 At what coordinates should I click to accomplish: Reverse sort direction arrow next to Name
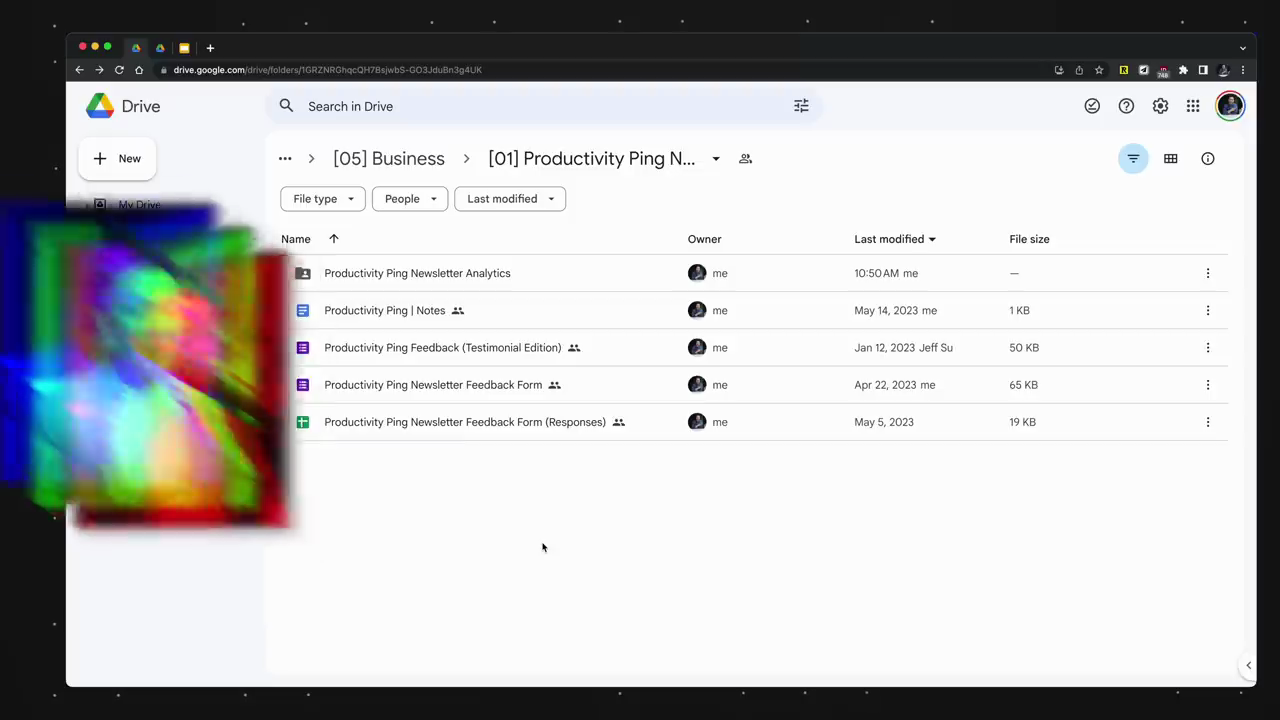[x=334, y=239]
